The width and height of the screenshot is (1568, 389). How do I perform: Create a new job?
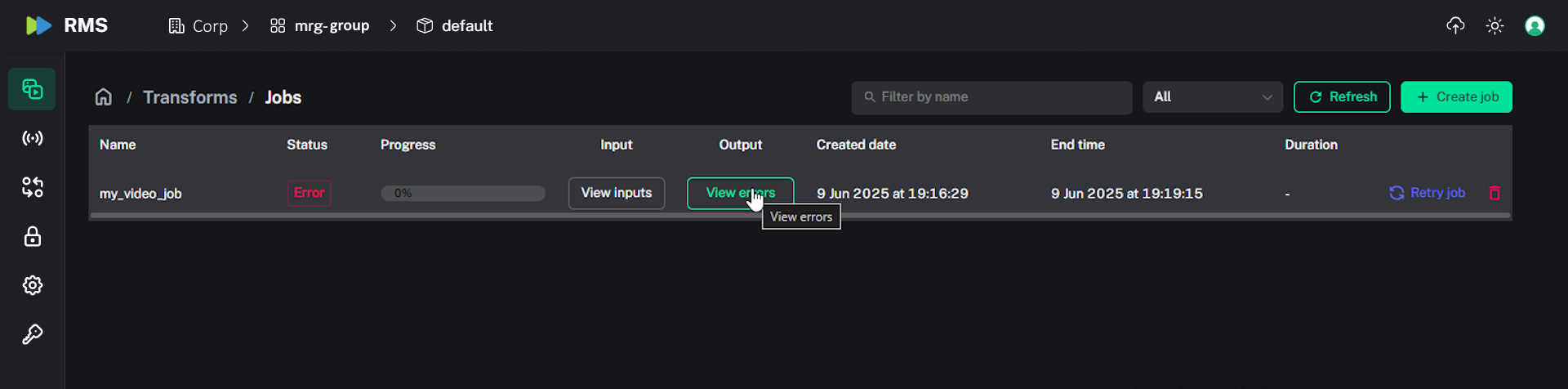tap(1456, 97)
